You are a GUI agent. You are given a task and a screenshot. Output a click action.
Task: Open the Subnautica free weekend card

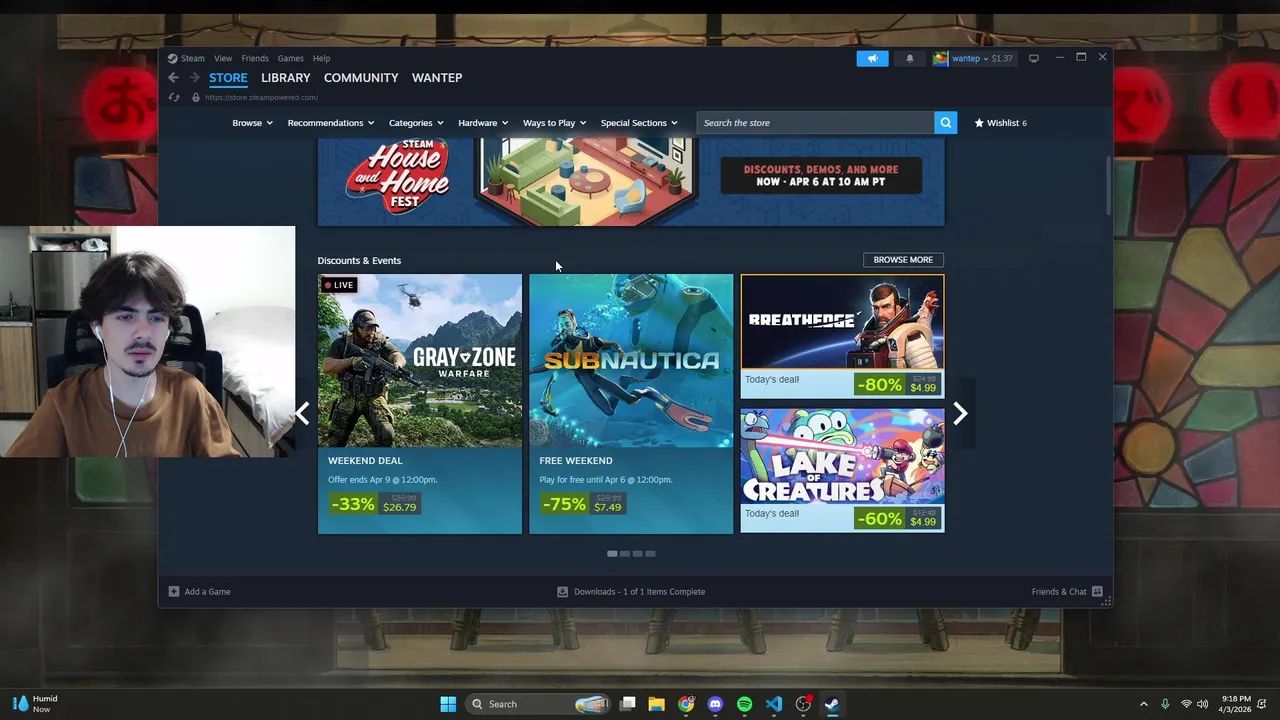pyautogui.click(x=631, y=404)
